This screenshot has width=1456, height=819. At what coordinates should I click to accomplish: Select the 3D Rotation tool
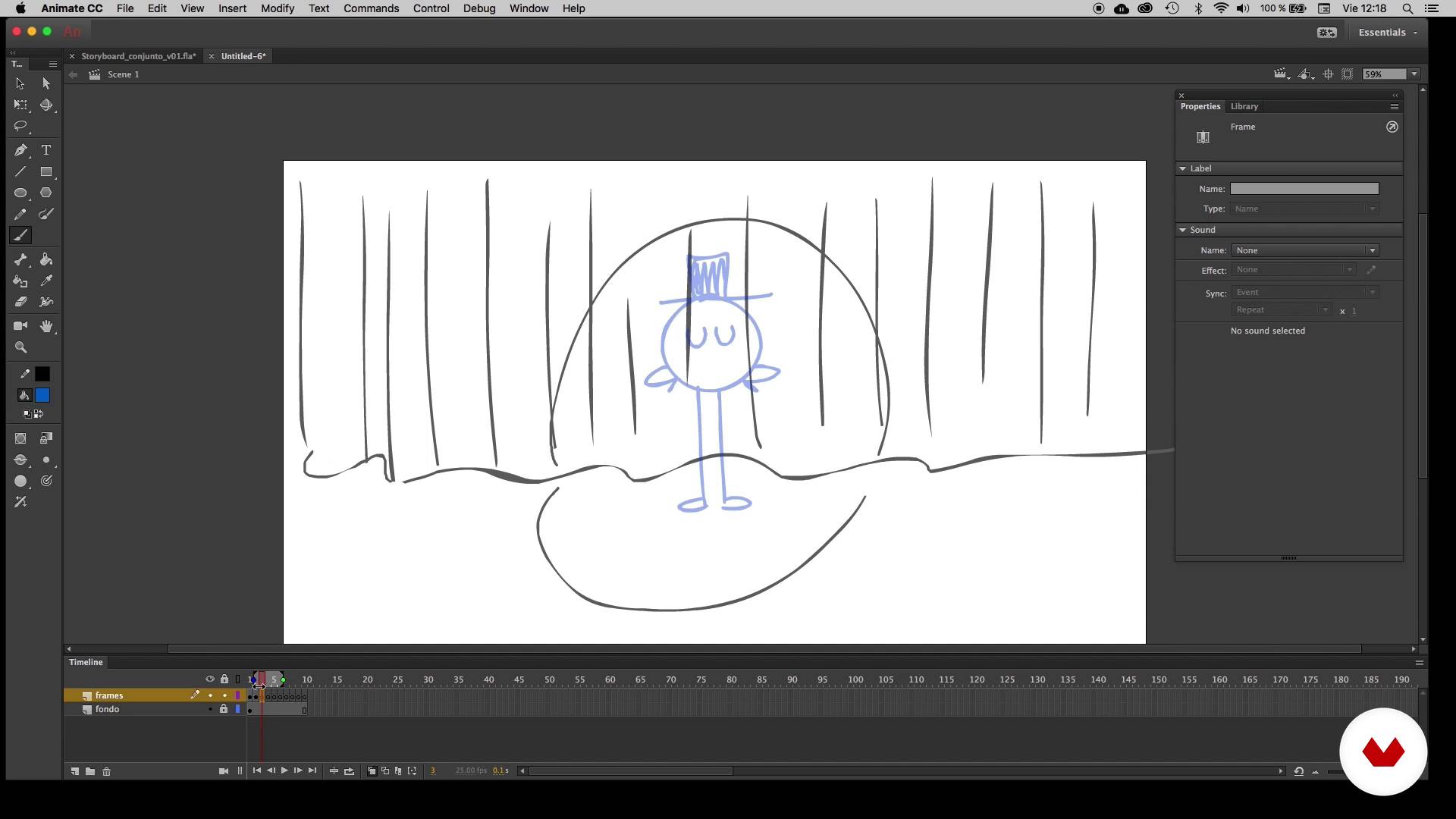coord(46,105)
